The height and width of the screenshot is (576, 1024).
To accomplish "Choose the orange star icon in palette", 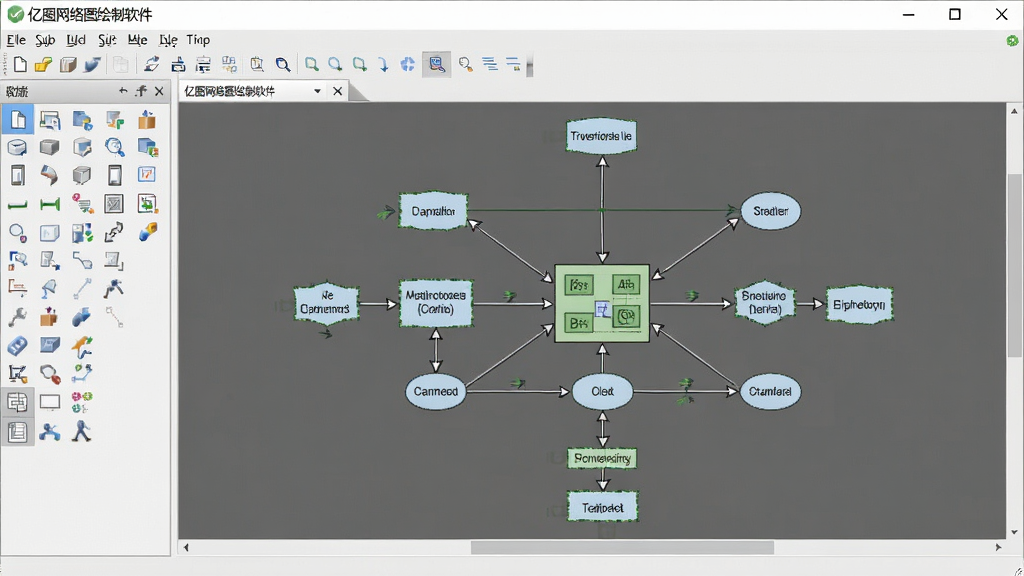I will coord(82,347).
